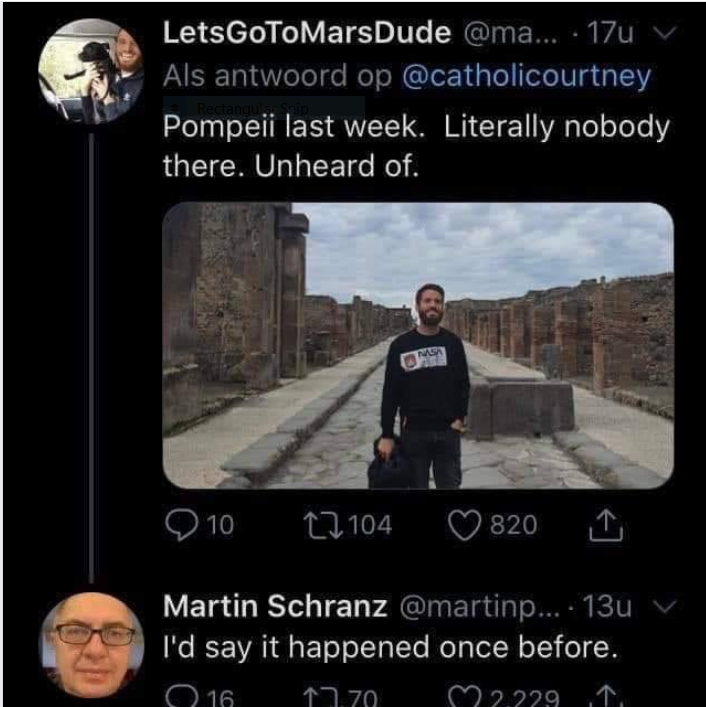Expand the chevron menu on Martin Schranz's reply
Viewport: 706px width, 707px height.
[656, 607]
